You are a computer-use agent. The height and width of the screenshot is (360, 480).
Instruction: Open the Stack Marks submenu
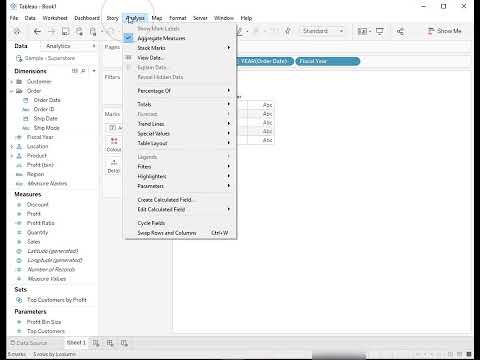(x=180, y=48)
